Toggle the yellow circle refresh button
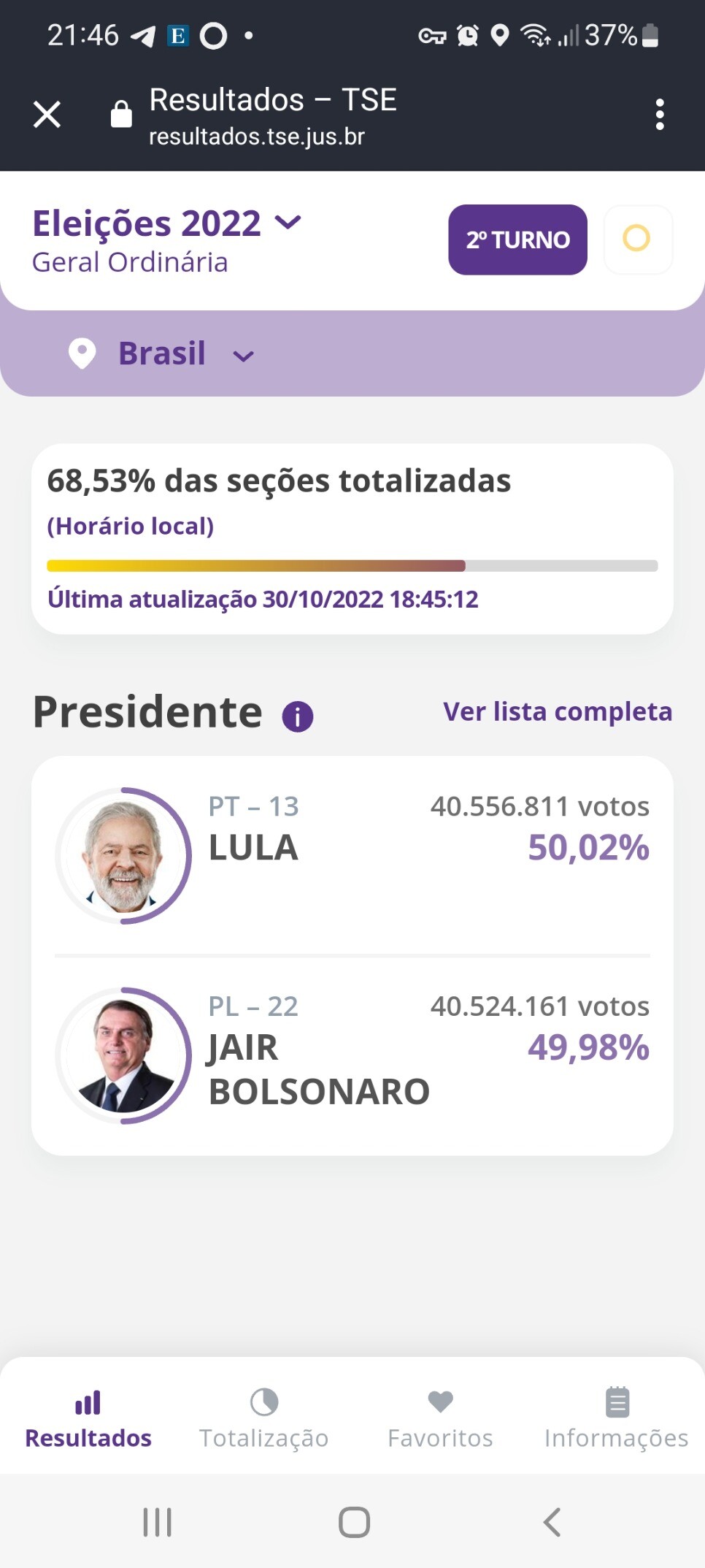705x1568 pixels. [x=637, y=239]
